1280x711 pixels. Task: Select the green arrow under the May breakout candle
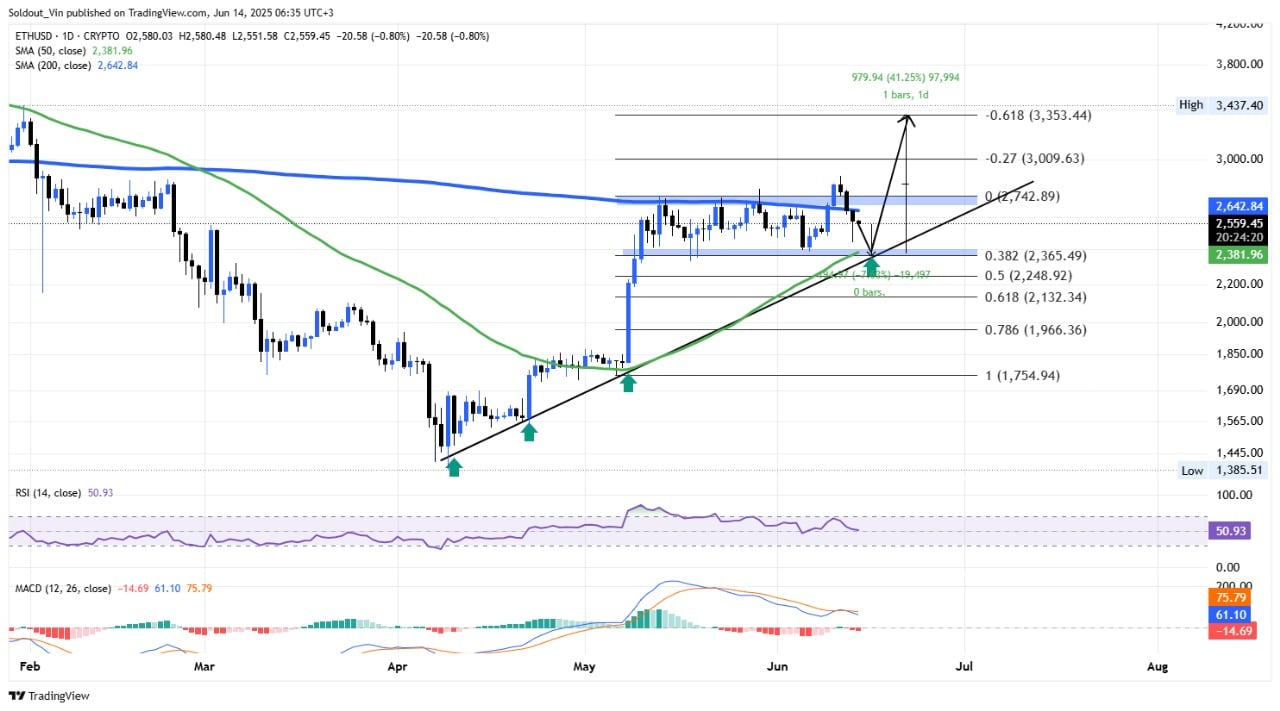click(628, 381)
